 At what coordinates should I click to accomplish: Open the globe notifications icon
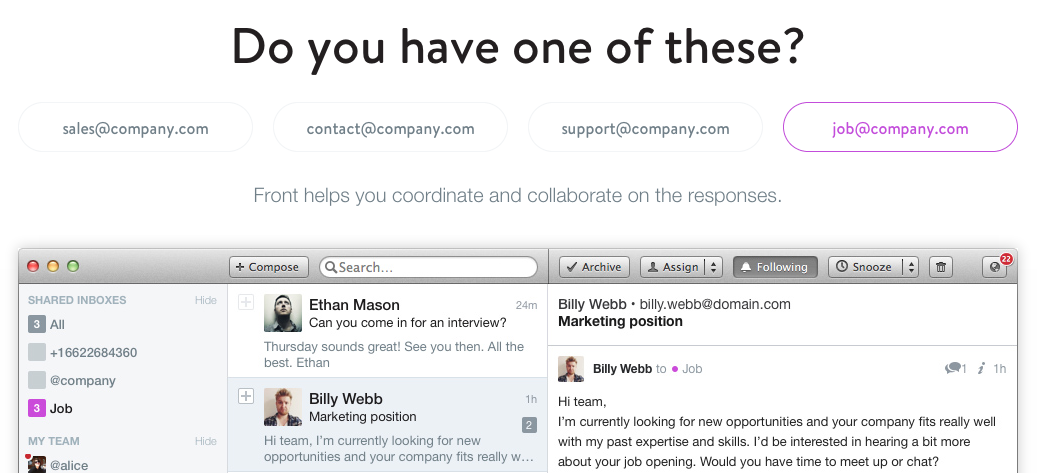point(995,267)
